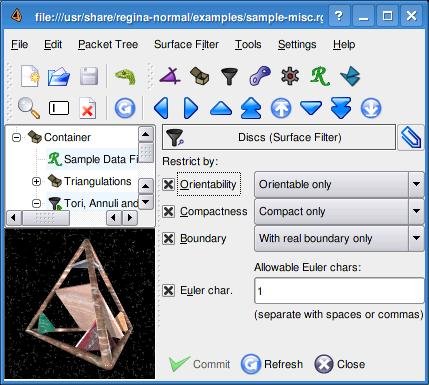This screenshot has height=385, width=429.
Task: Disable the Euler char. checkbox
Action: [x=168, y=290]
